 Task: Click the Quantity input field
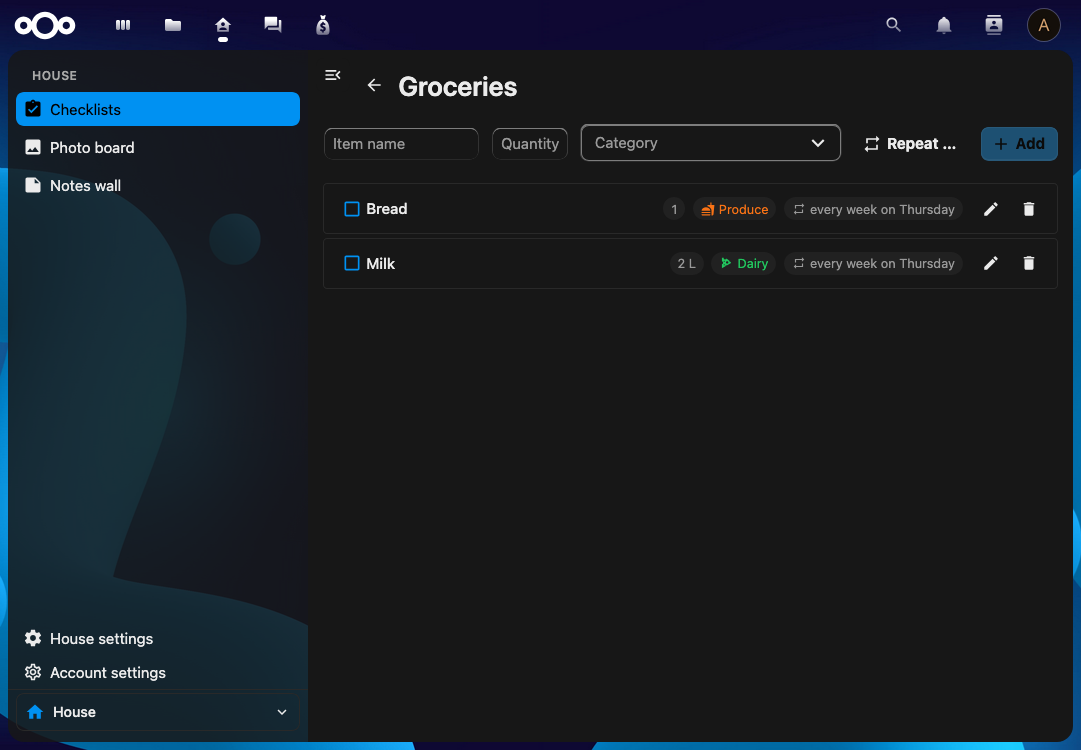[x=529, y=143]
